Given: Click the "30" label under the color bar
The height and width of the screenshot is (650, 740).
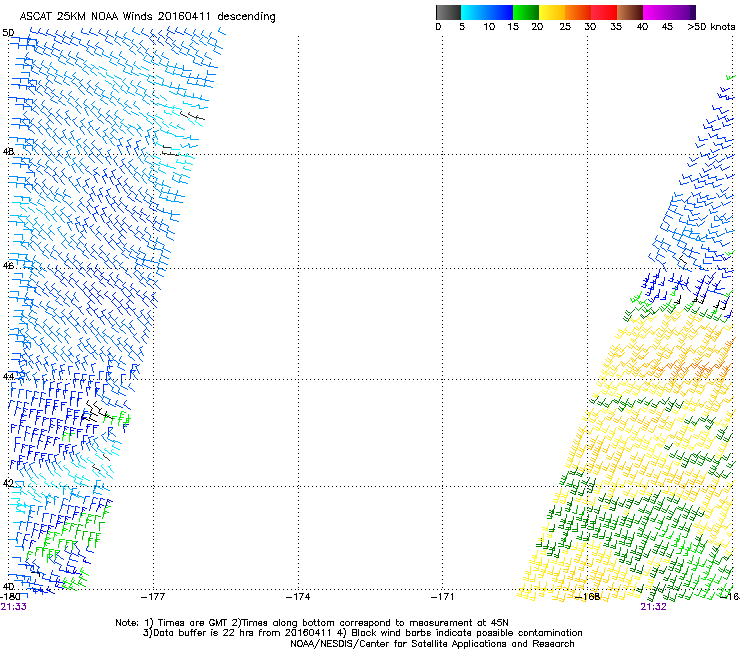Looking at the screenshot, I should (590, 27).
